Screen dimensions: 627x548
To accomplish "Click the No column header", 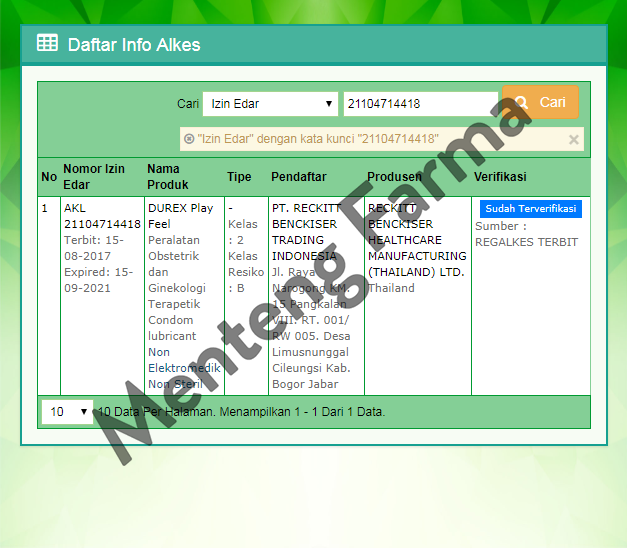I will (49, 177).
